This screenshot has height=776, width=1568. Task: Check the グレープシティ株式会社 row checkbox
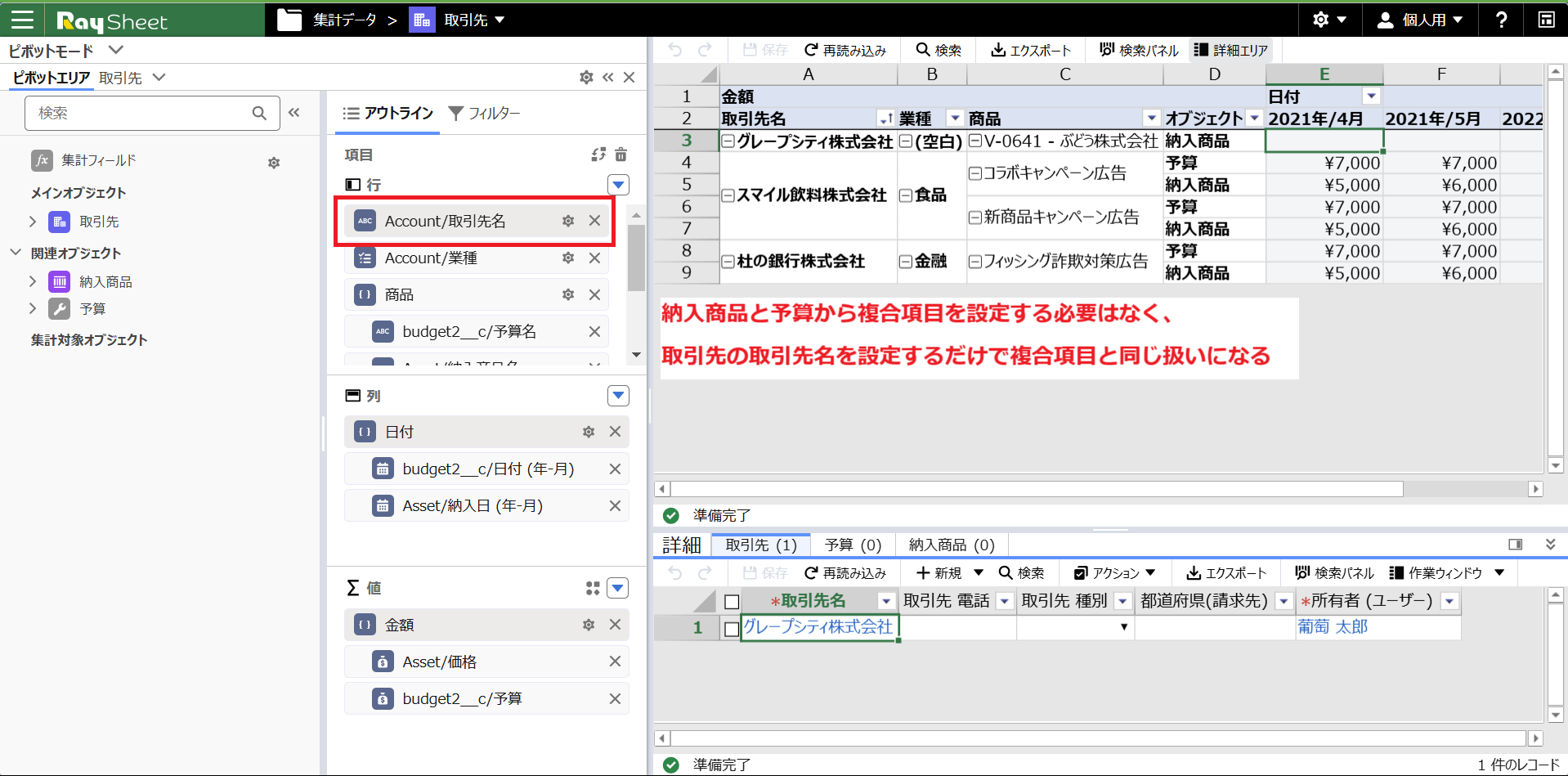coord(732,628)
